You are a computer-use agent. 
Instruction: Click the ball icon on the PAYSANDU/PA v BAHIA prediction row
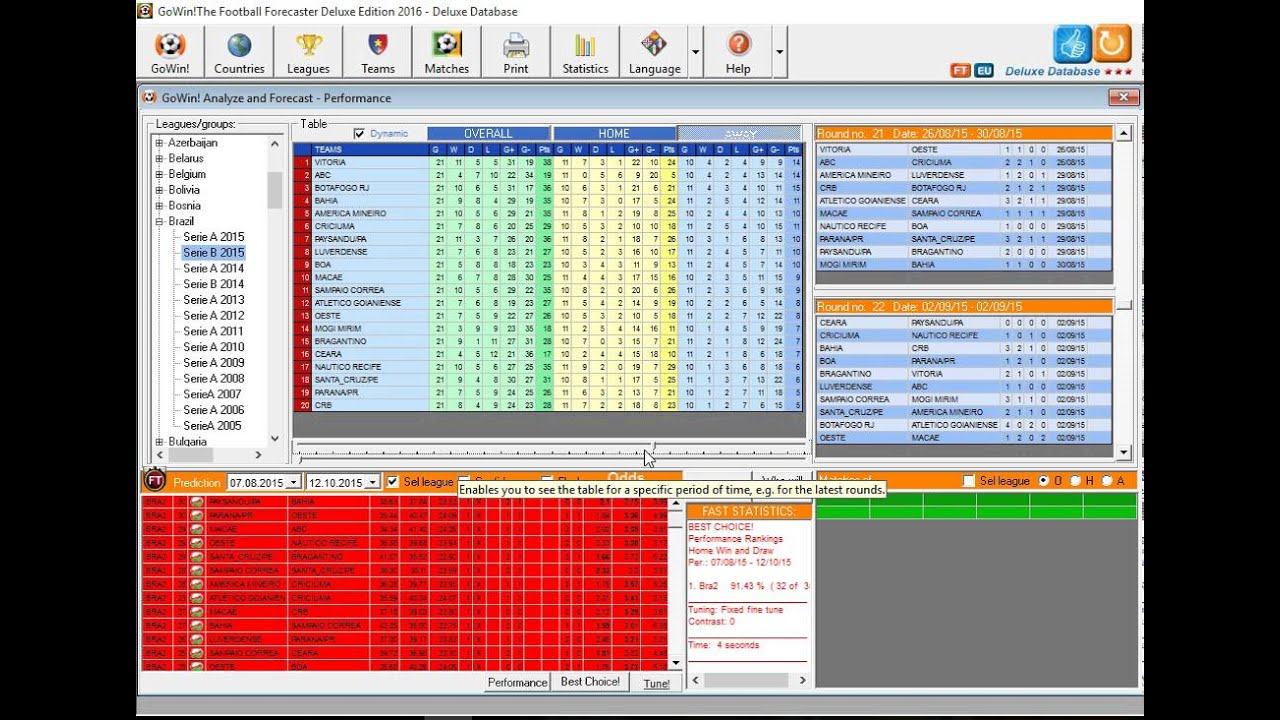[197, 502]
